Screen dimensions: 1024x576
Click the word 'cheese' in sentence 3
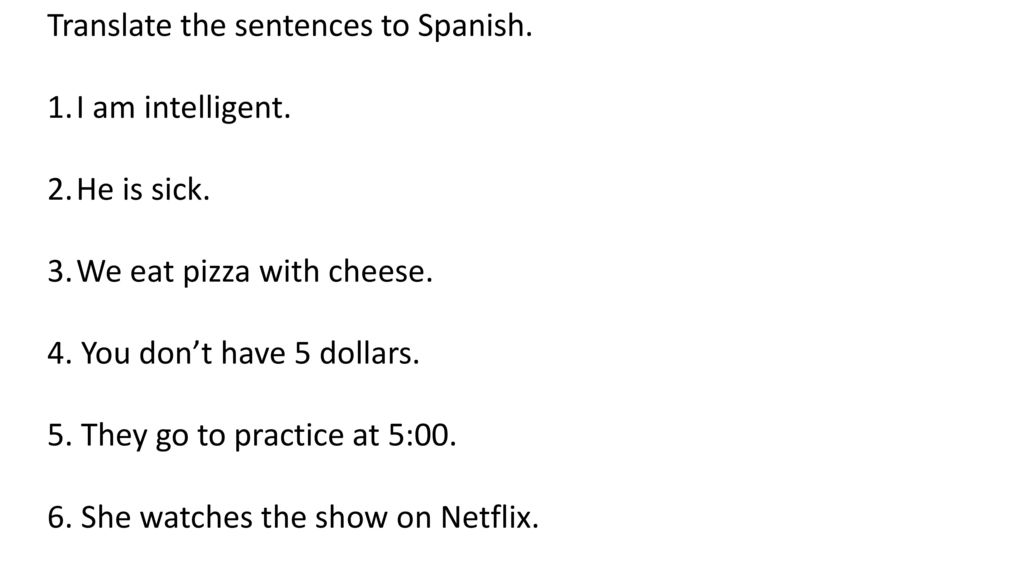pos(377,272)
